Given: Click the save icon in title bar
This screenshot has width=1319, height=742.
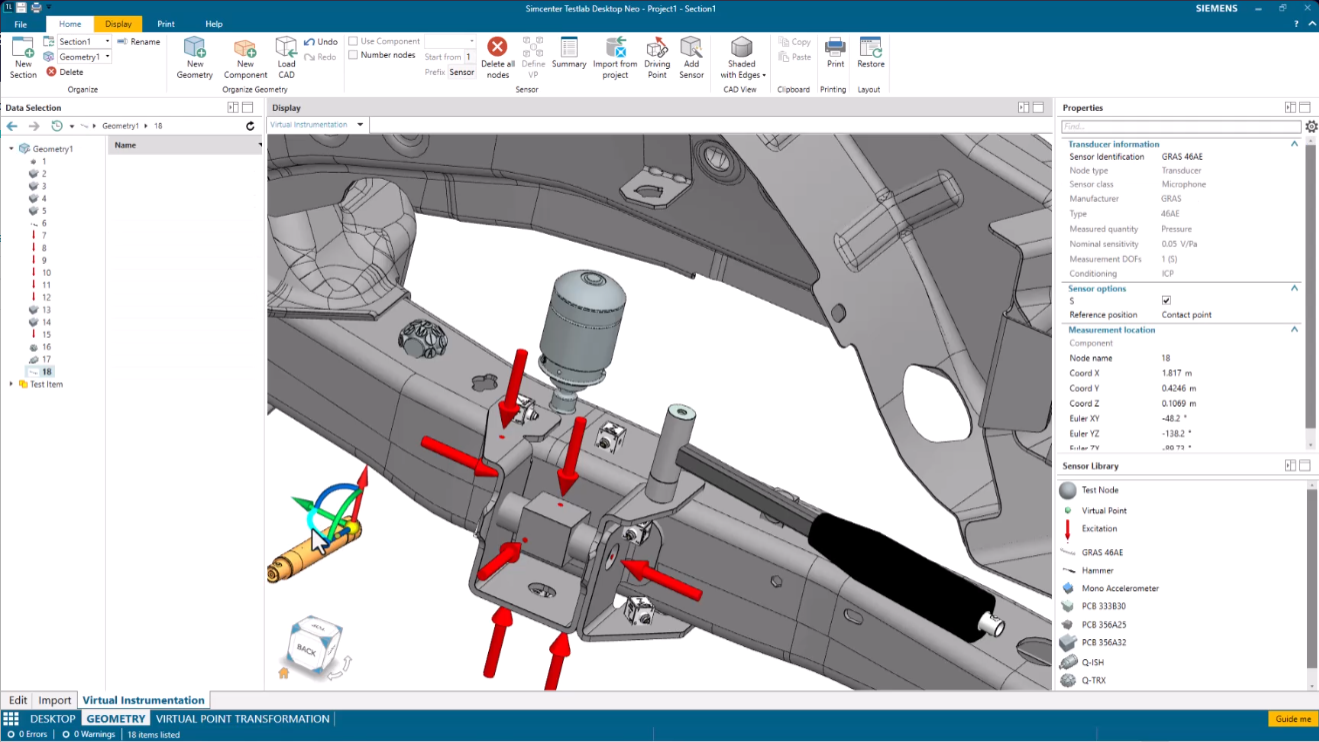Looking at the screenshot, I should point(21,8).
